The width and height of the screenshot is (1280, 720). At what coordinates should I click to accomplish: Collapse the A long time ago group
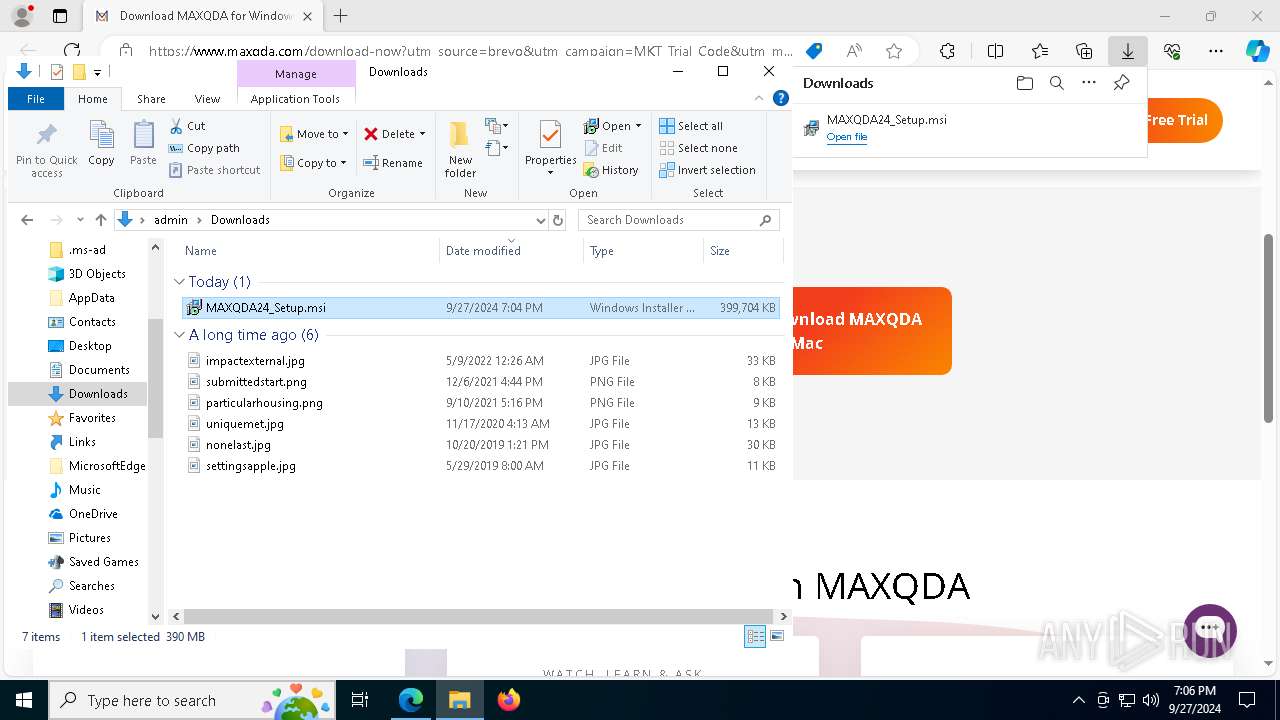click(179, 335)
